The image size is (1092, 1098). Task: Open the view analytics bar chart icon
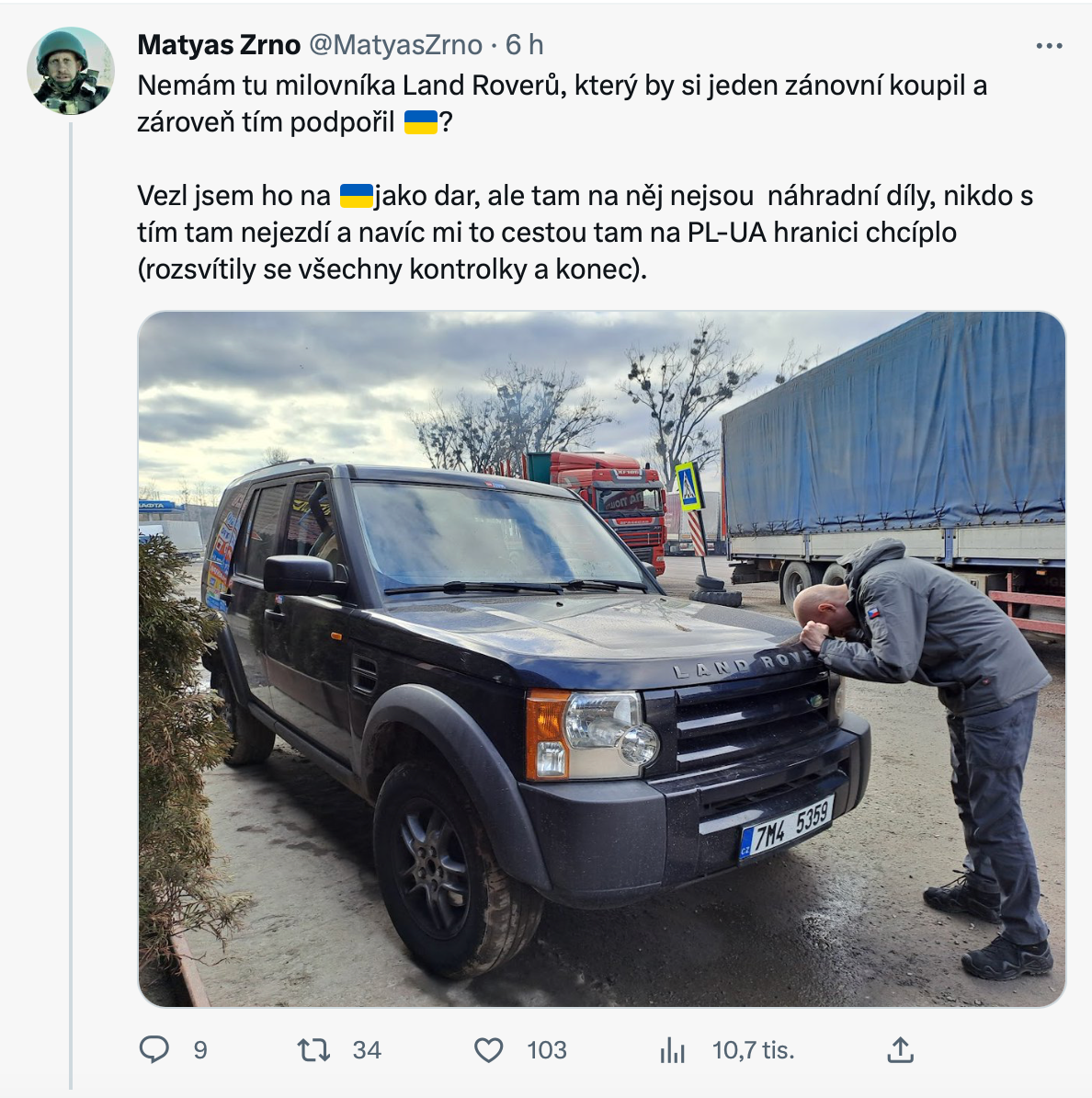pyautogui.click(x=672, y=1050)
